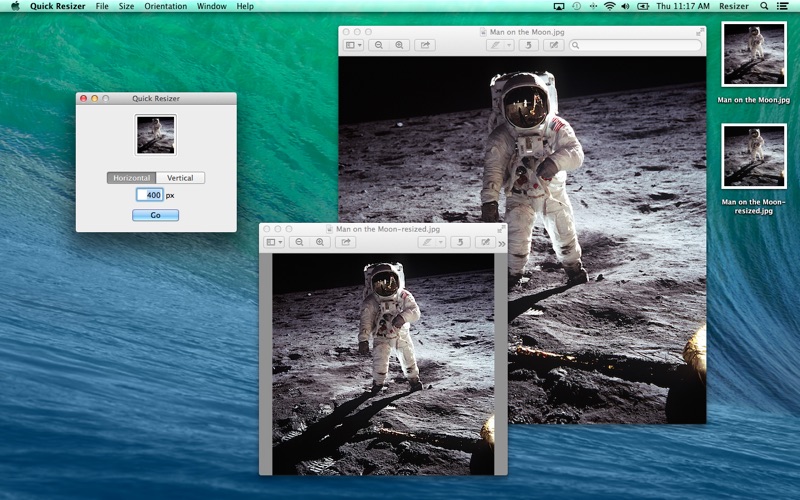Open the File menu
Screen dimensions: 800x500
[102, 6]
